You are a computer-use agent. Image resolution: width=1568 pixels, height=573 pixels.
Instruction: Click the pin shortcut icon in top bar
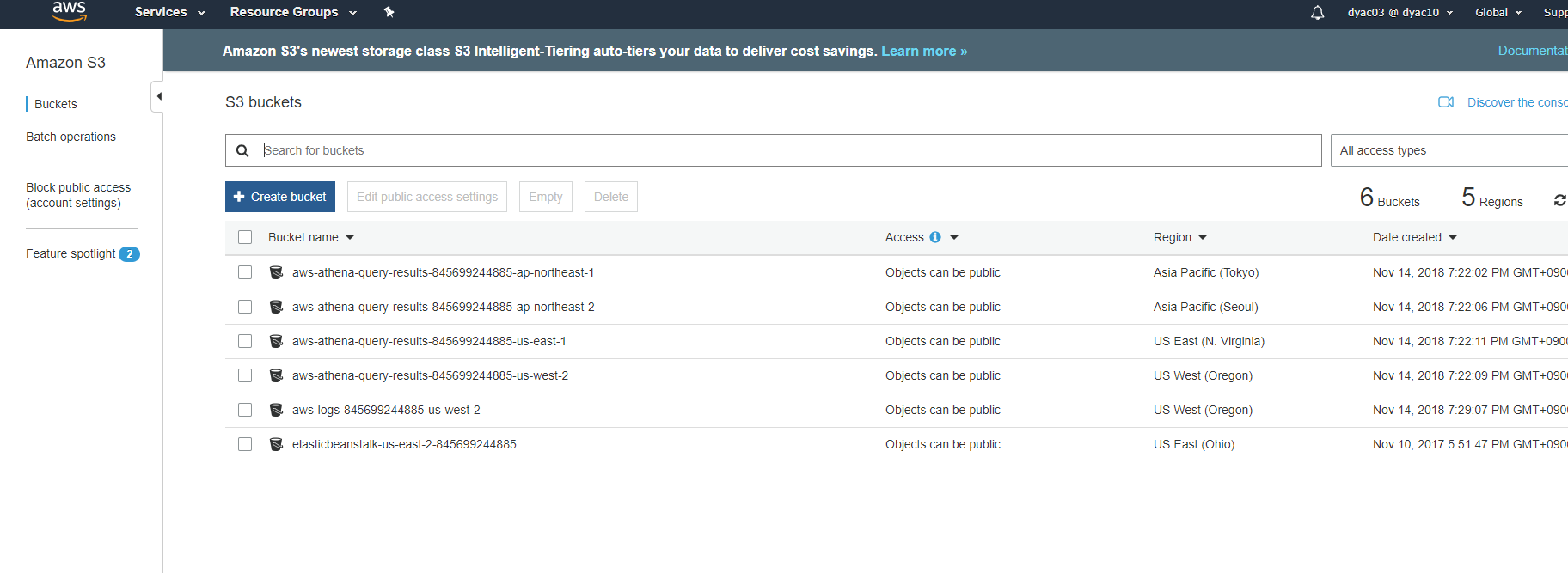[389, 12]
